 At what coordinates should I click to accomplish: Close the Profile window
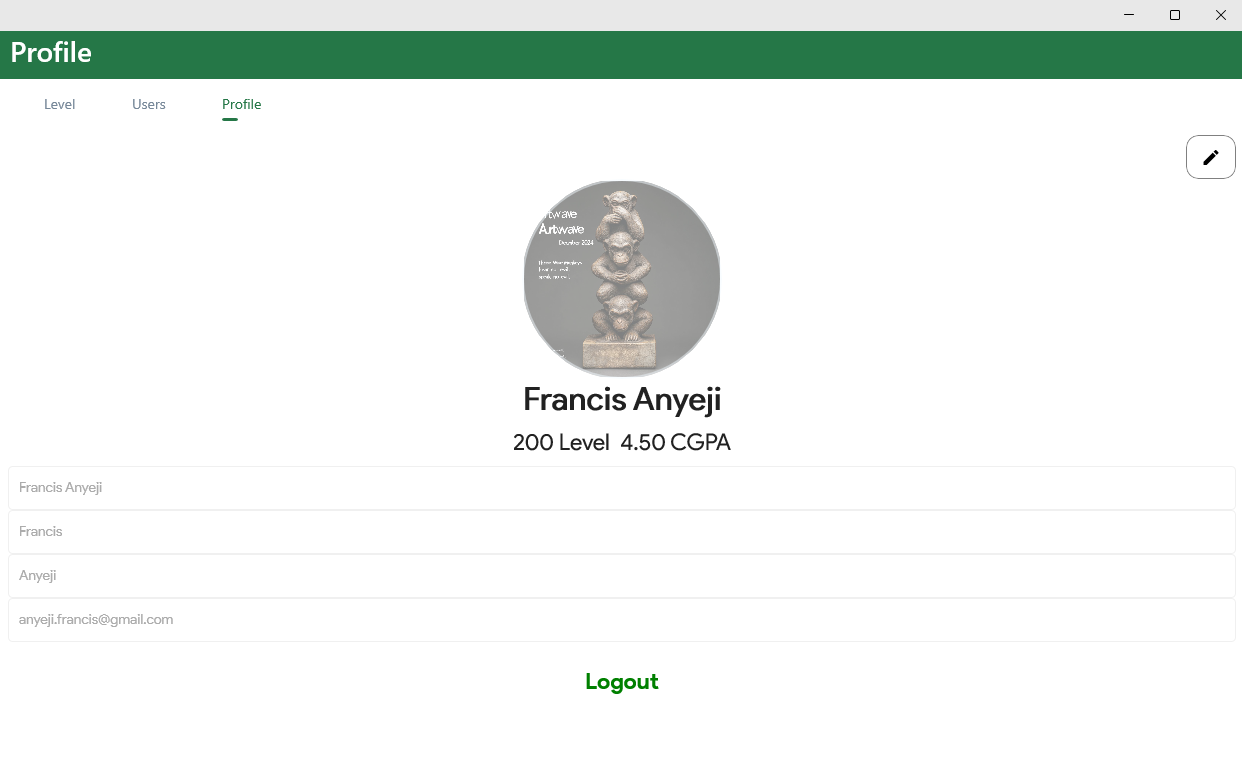(1221, 15)
